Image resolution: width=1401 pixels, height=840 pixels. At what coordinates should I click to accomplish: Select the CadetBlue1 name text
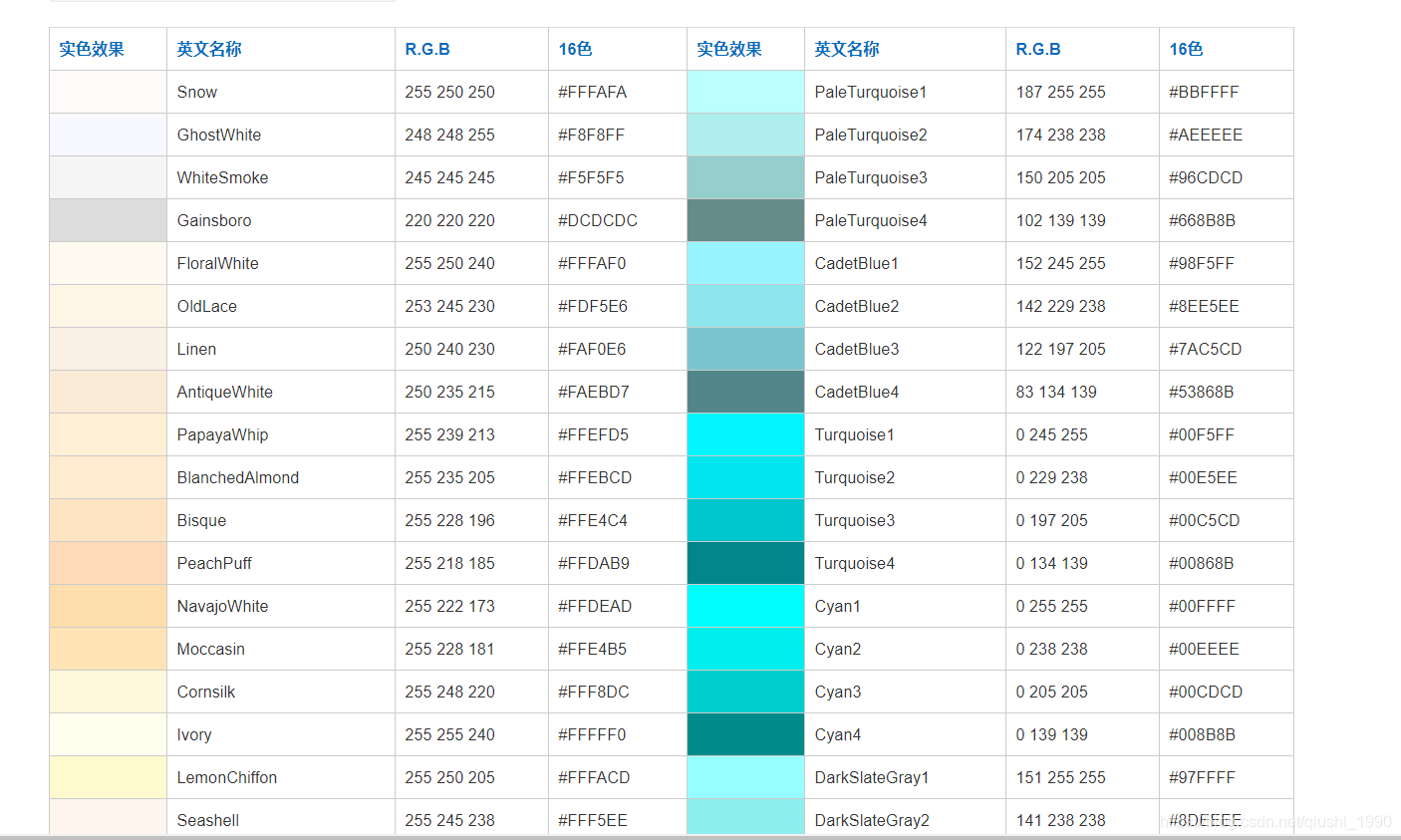coord(856,263)
